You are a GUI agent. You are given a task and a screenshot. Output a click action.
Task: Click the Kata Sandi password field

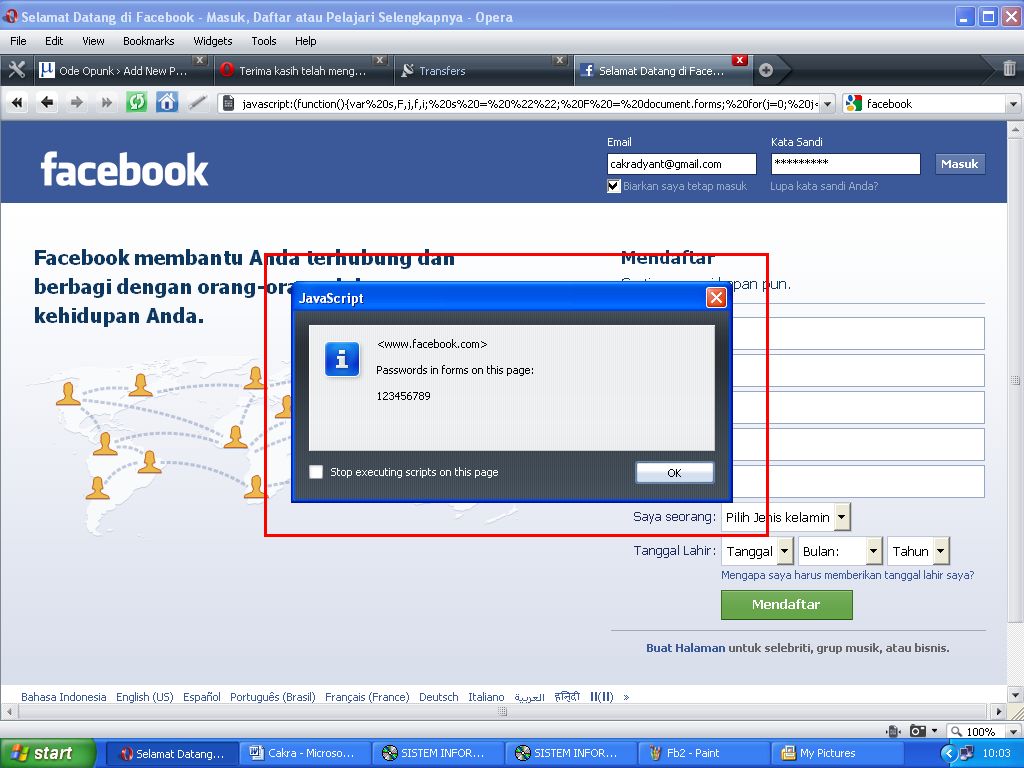tap(846, 164)
